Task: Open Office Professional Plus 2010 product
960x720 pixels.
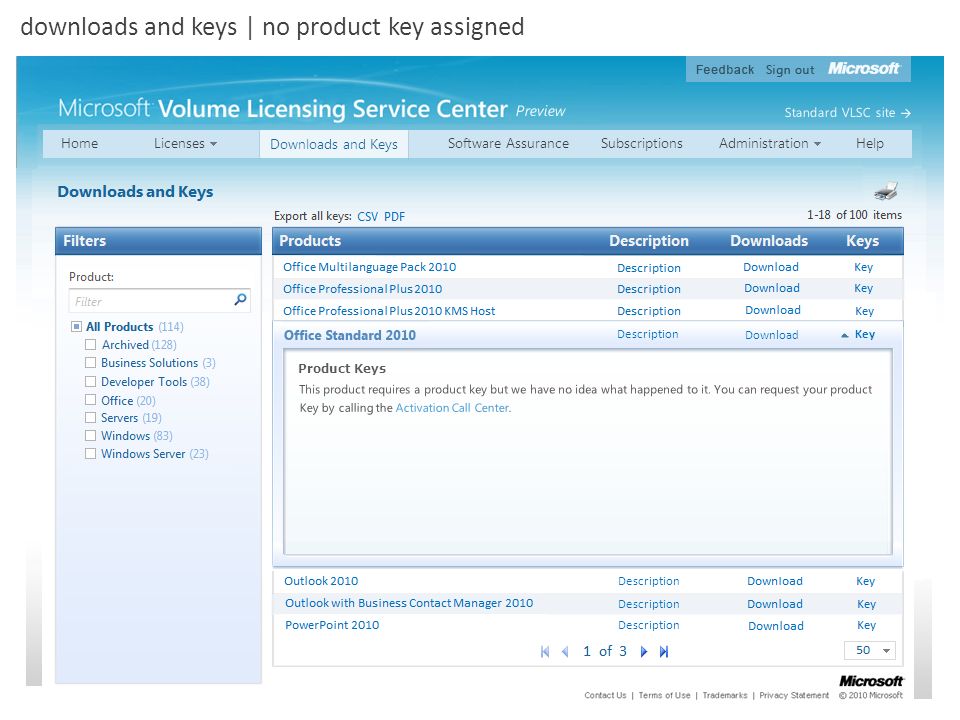Action: (x=362, y=289)
